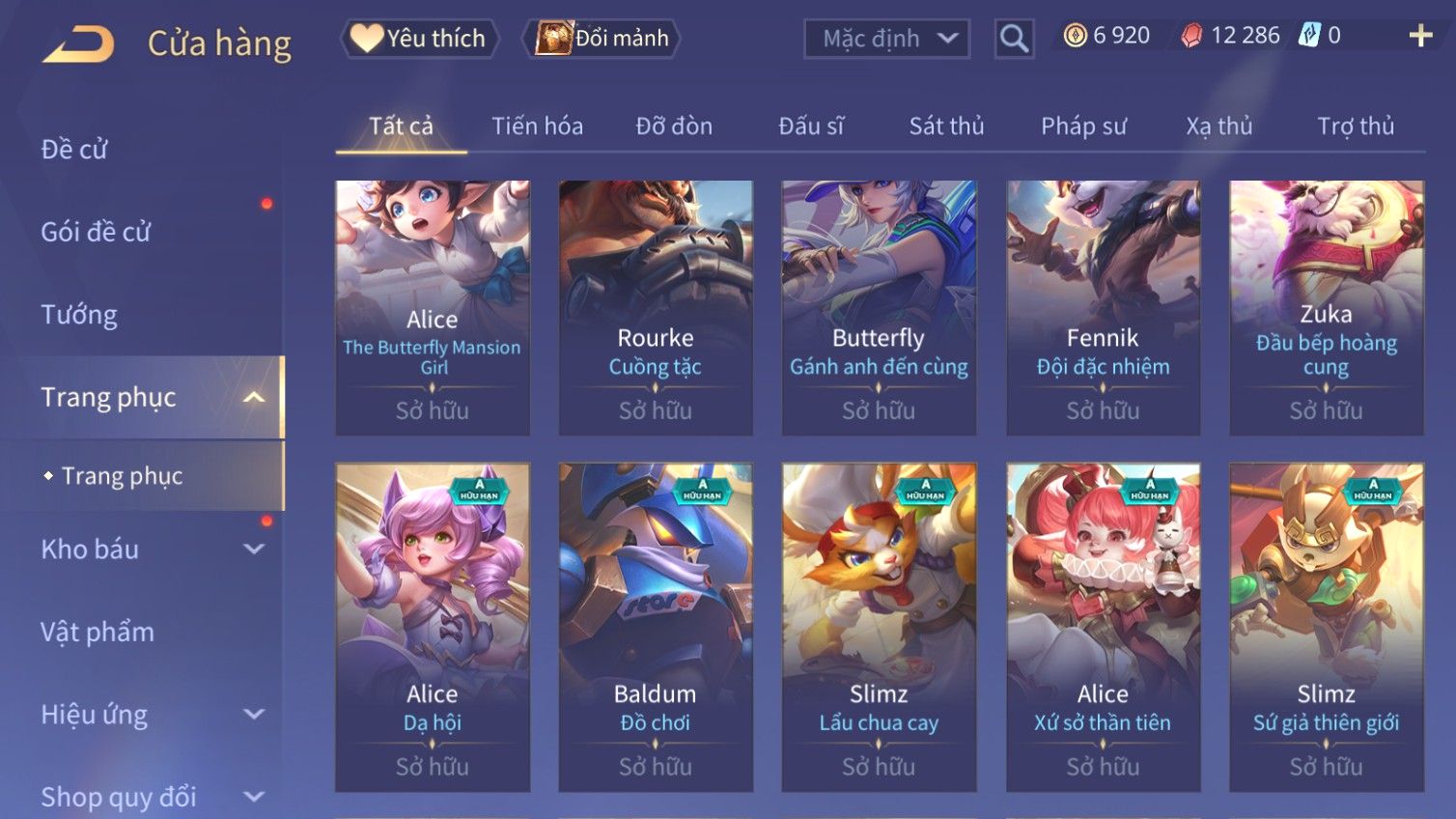Open the Baldum Đồ chơi skin card

(x=656, y=628)
